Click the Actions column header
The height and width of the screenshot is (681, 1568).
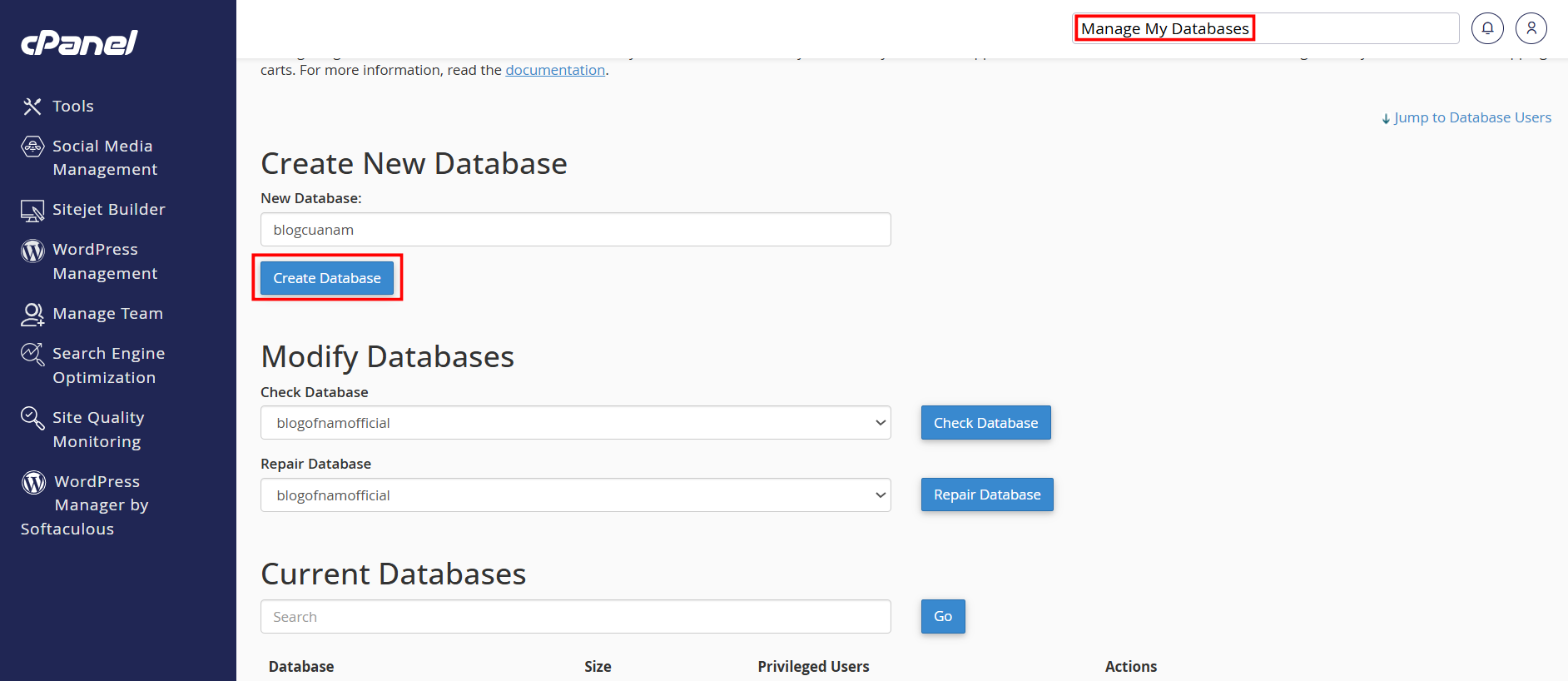1131,667
